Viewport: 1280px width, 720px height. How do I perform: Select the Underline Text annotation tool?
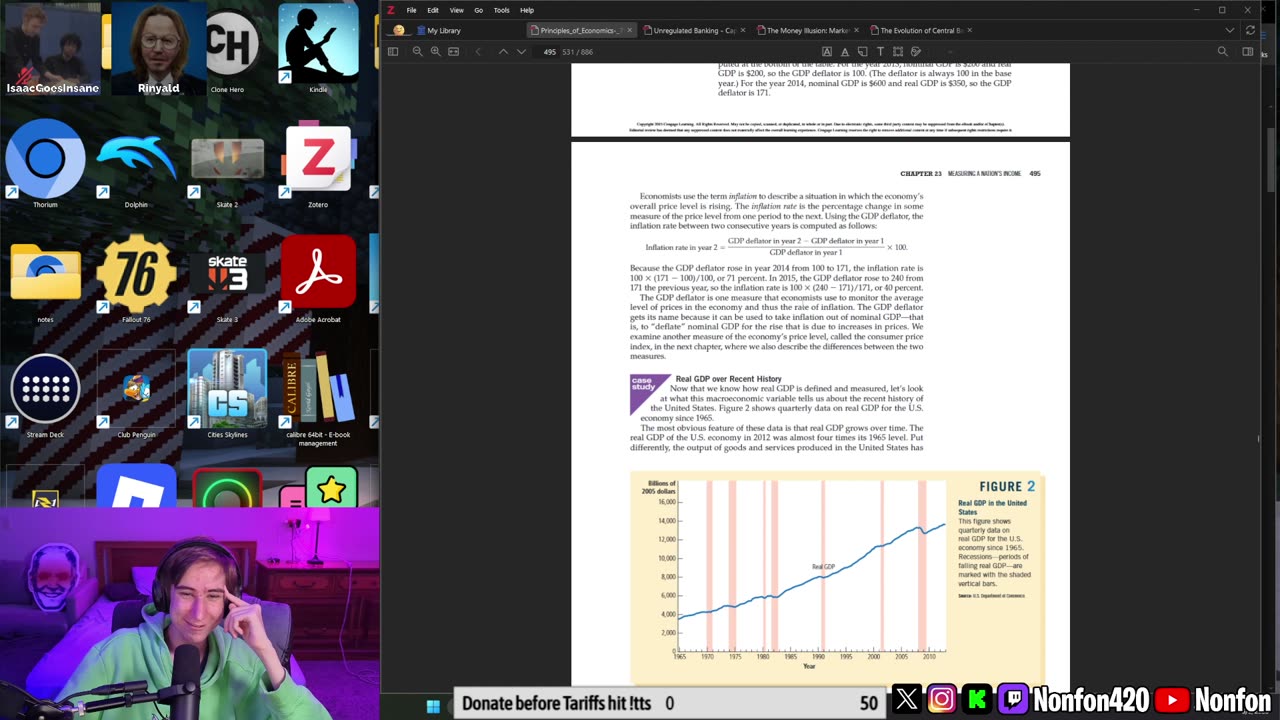[845, 51]
